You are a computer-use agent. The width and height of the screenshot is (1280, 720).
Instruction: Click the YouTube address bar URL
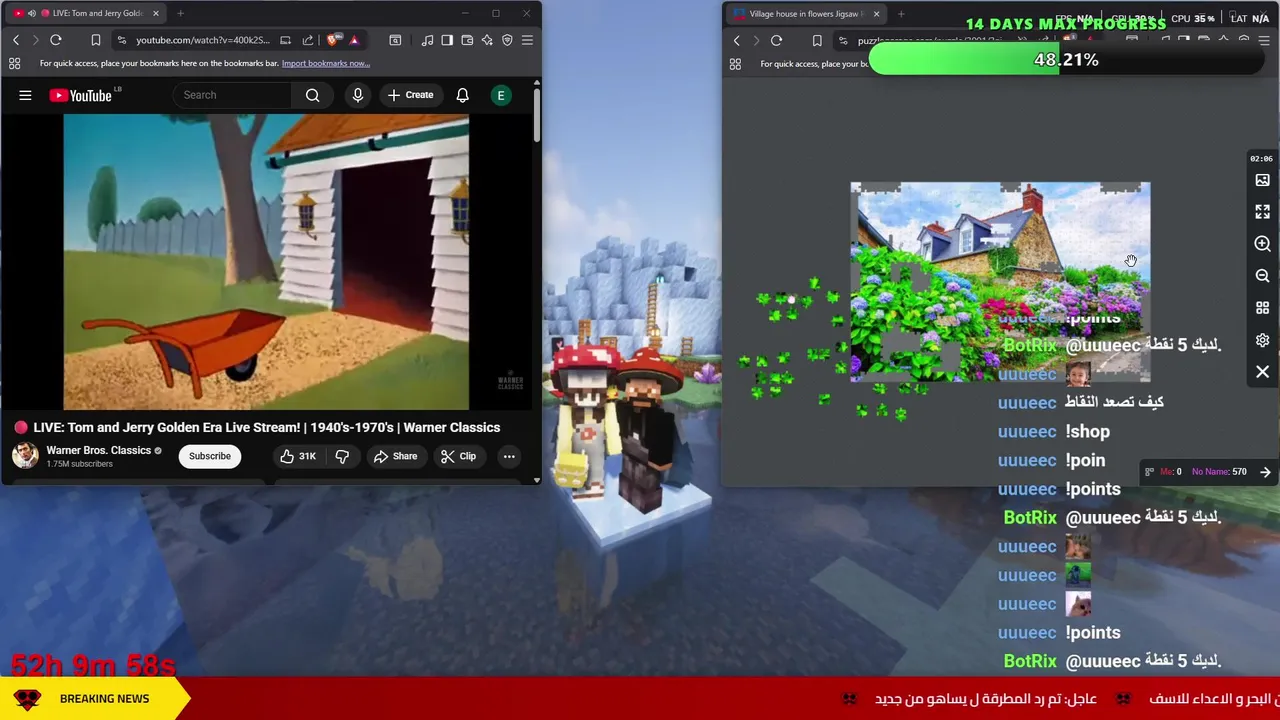[202, 40]
